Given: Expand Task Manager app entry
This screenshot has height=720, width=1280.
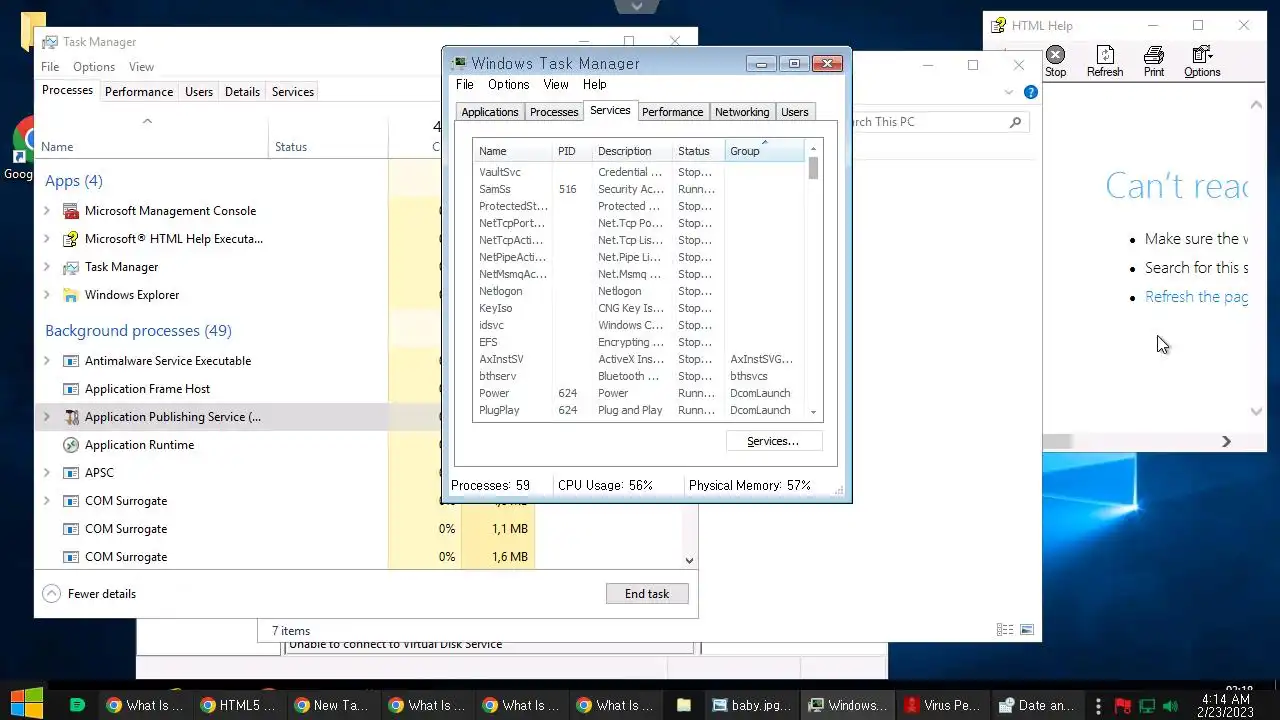Looking at the screenshot, I should (x=47, y=267).
